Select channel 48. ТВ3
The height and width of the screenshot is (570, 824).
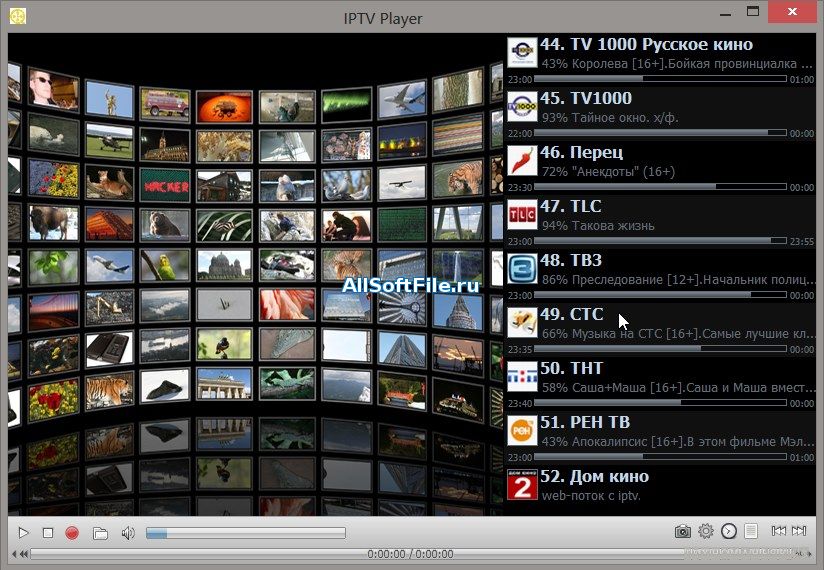(x=661, y=276)
